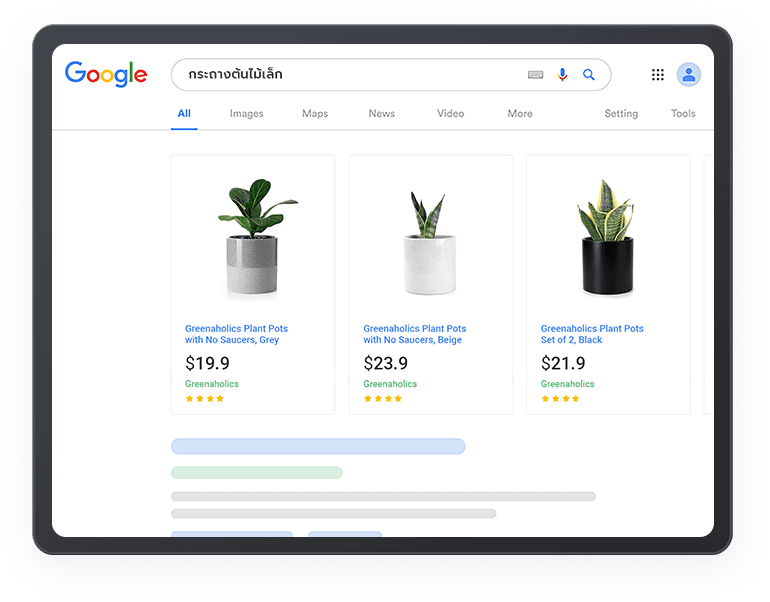770x602 pixels.
Task: Click the grey plant pot product image
Action: point(252,239)
